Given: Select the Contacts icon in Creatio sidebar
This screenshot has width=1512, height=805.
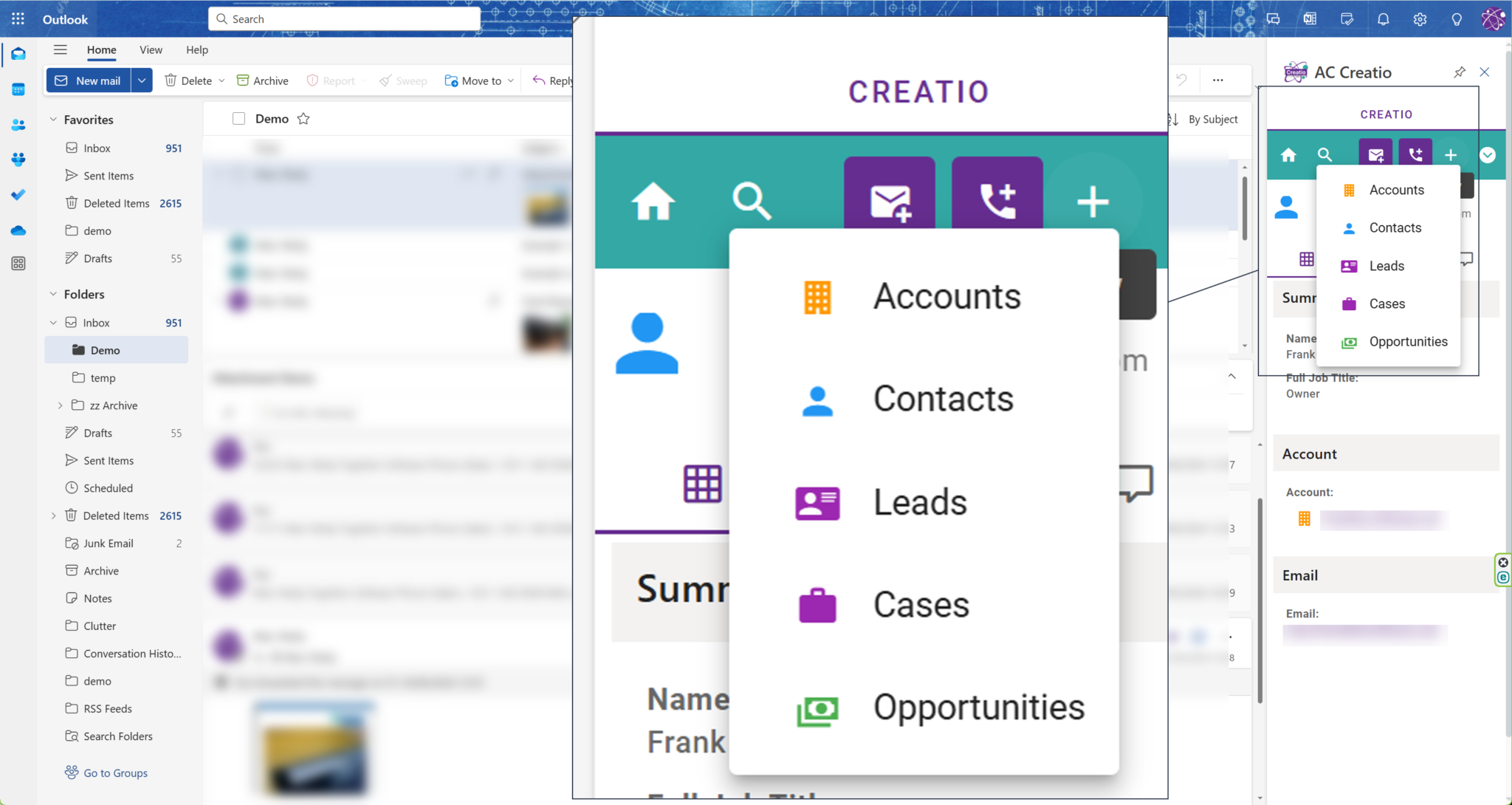Looking at the screenshot, I should (1349, 228).
